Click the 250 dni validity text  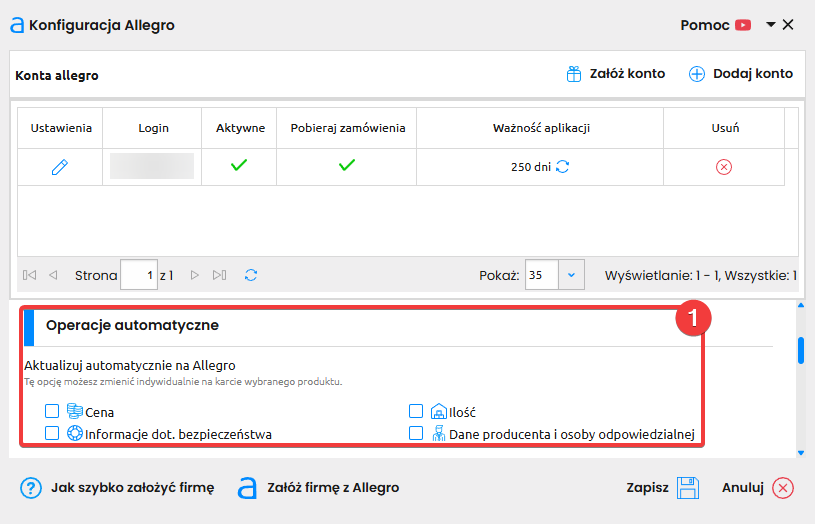click(531, 167)
